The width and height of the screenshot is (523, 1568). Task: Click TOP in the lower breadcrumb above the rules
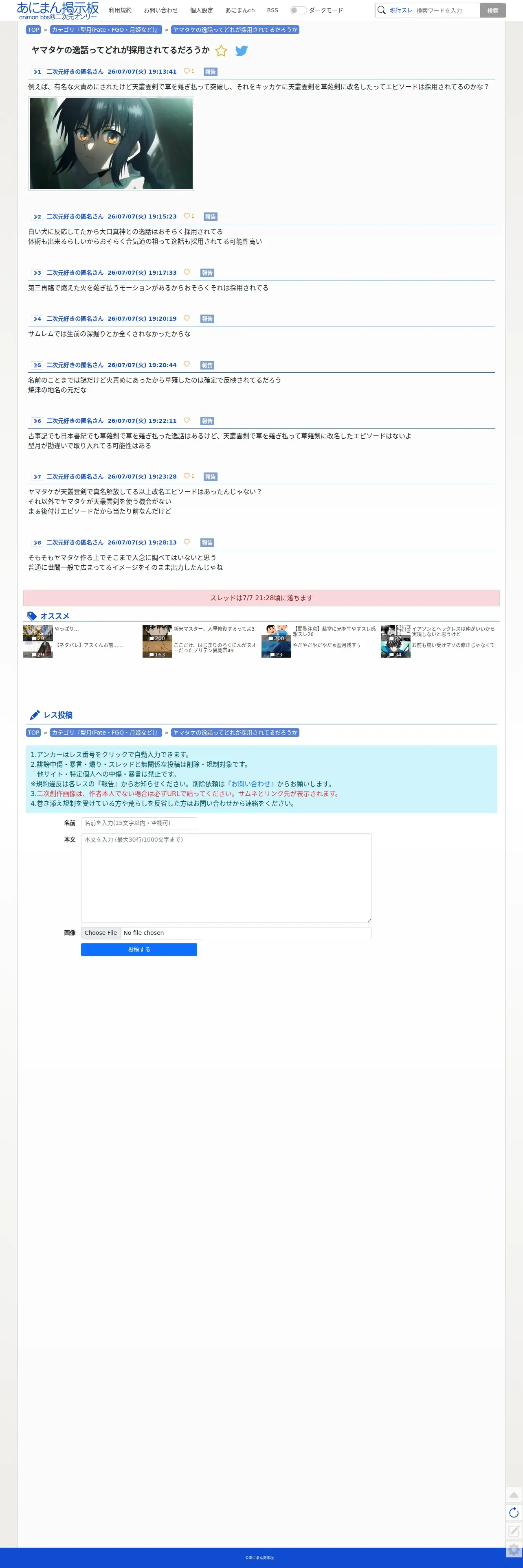click(33, 733)
